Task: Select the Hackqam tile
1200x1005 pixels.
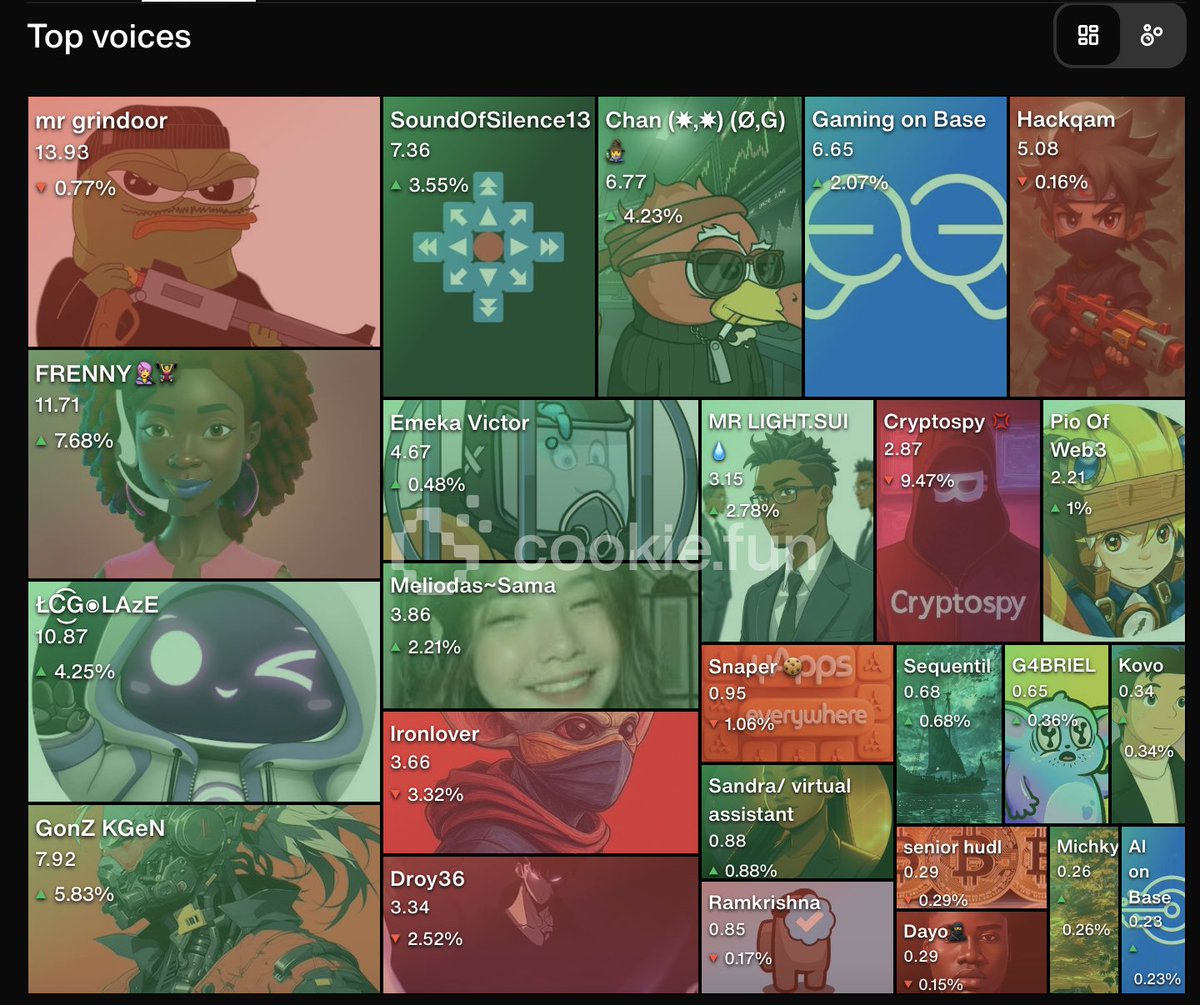Action: pyautogui.click(x=1097, y=247)
